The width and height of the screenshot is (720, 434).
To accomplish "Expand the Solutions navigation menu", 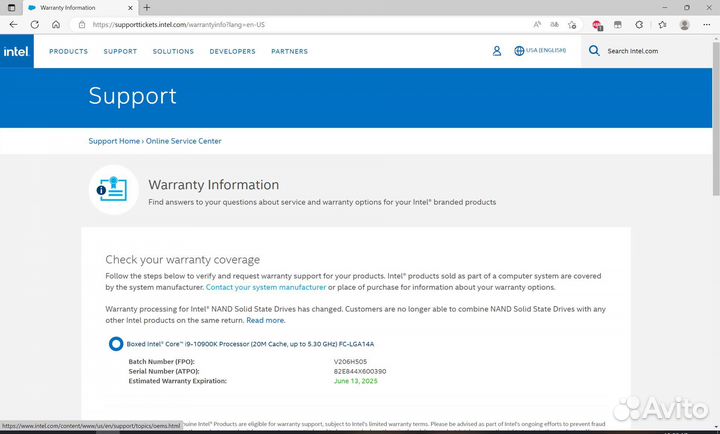I will point(173,51).
